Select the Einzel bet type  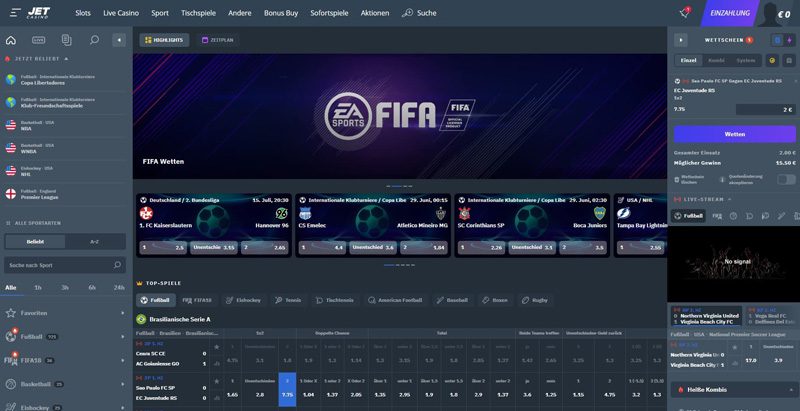click(x=688, y=60)
